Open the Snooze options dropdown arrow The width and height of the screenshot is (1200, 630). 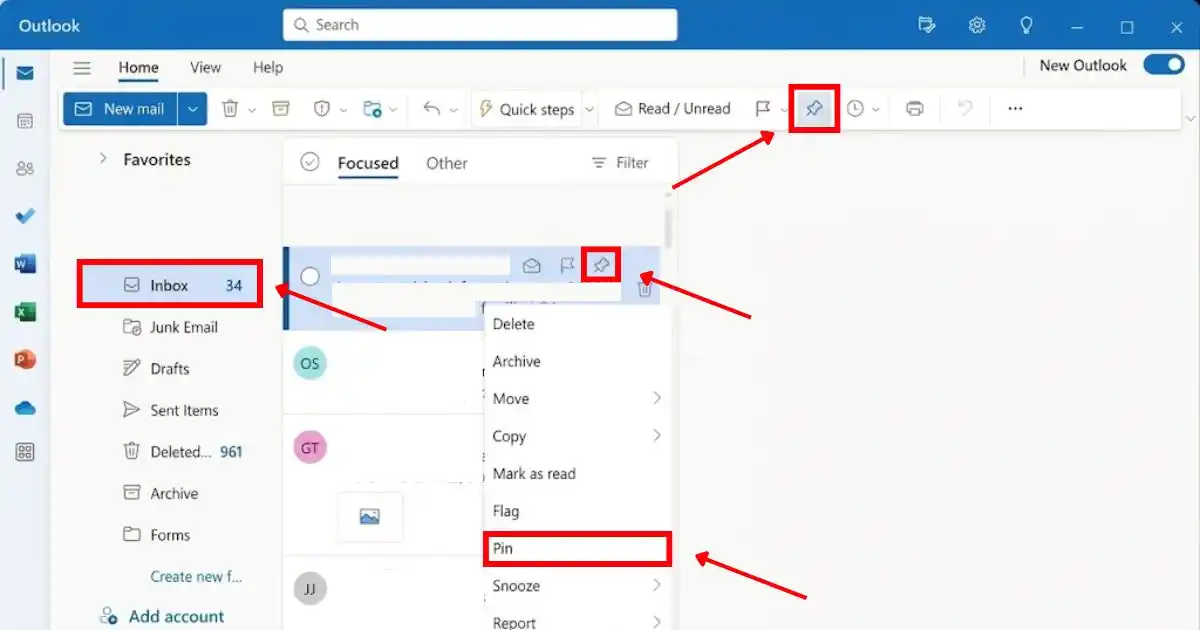click(877, 110)
